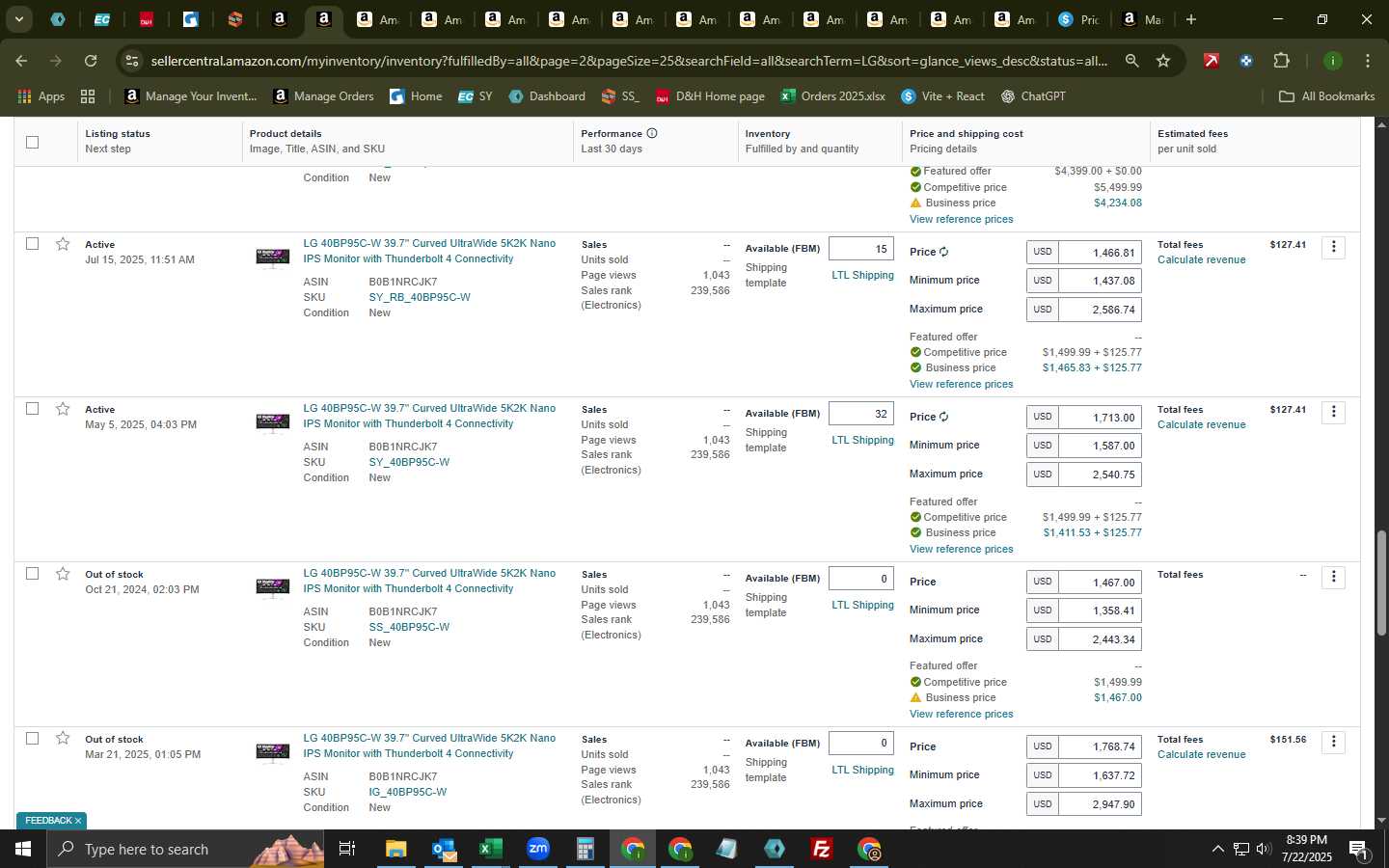Edit quantity field showing 32
The height and width of the screenshot is (868, 1389).
coord(860,414)
